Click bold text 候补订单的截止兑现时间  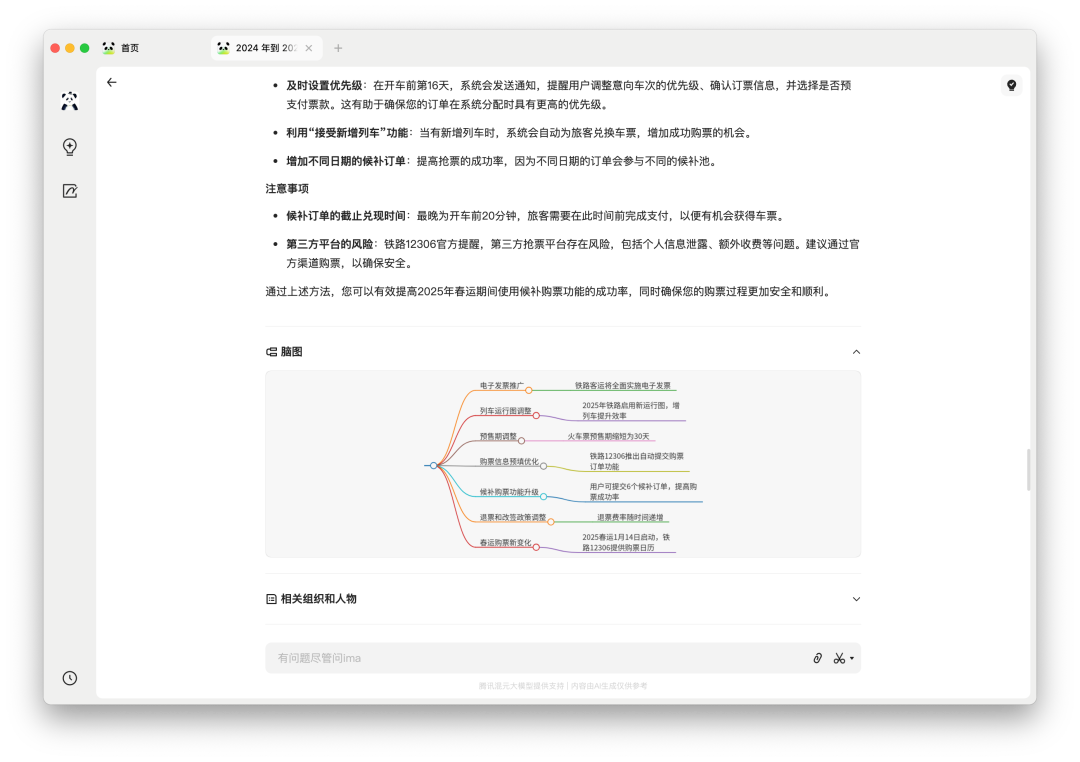tap(346, 216)
